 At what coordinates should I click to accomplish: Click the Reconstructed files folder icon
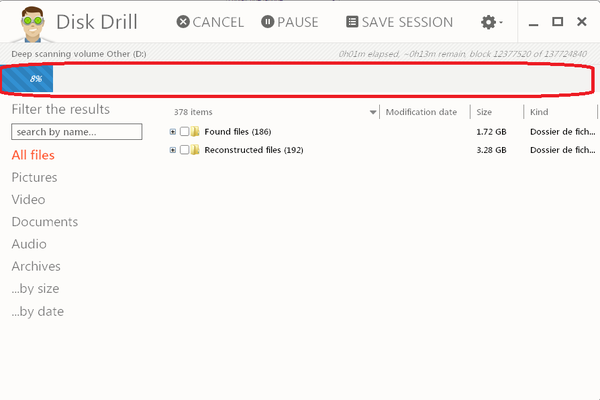pos(196,150)
